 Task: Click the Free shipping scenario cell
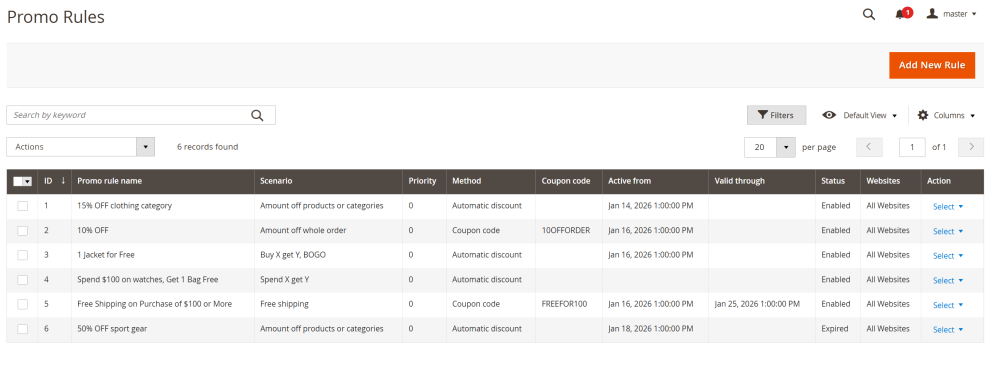click(x=284, y=304)
